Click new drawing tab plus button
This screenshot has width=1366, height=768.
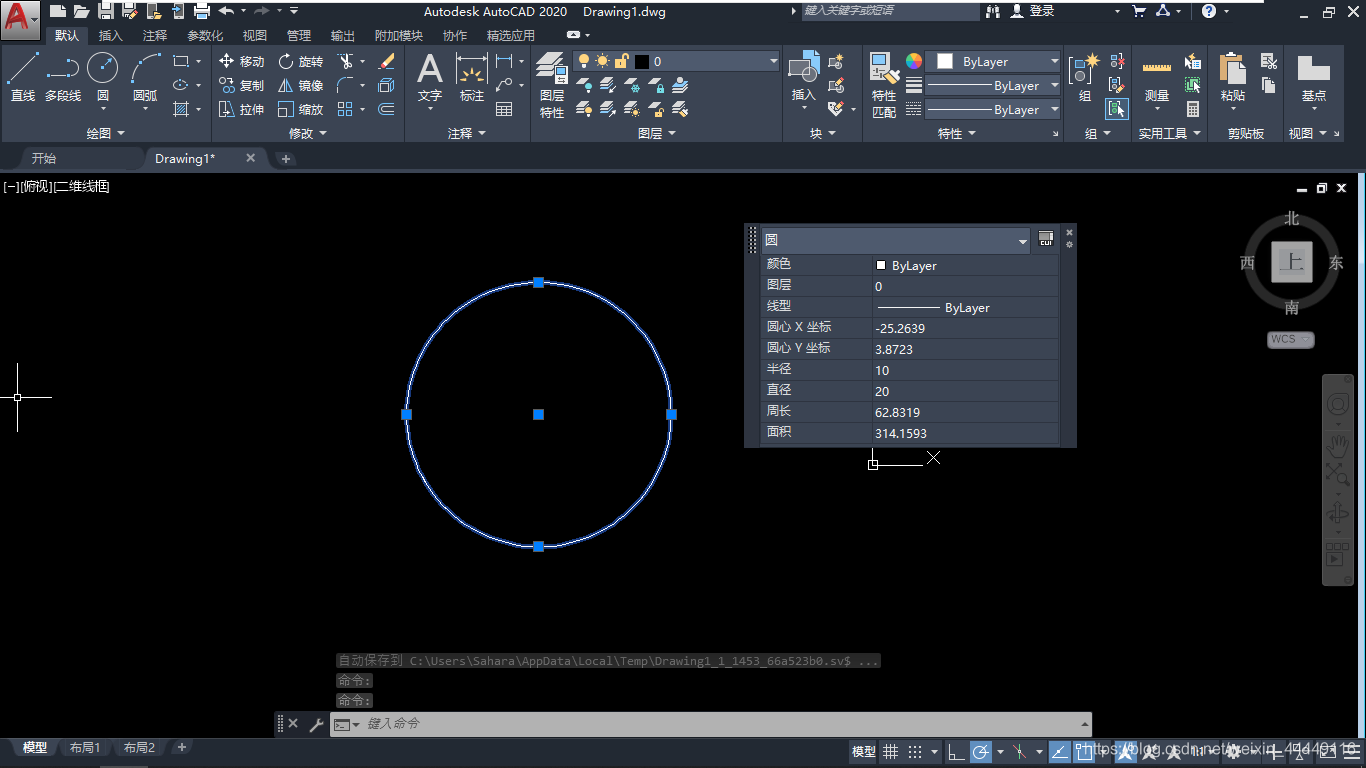click(x=285, y=159)
